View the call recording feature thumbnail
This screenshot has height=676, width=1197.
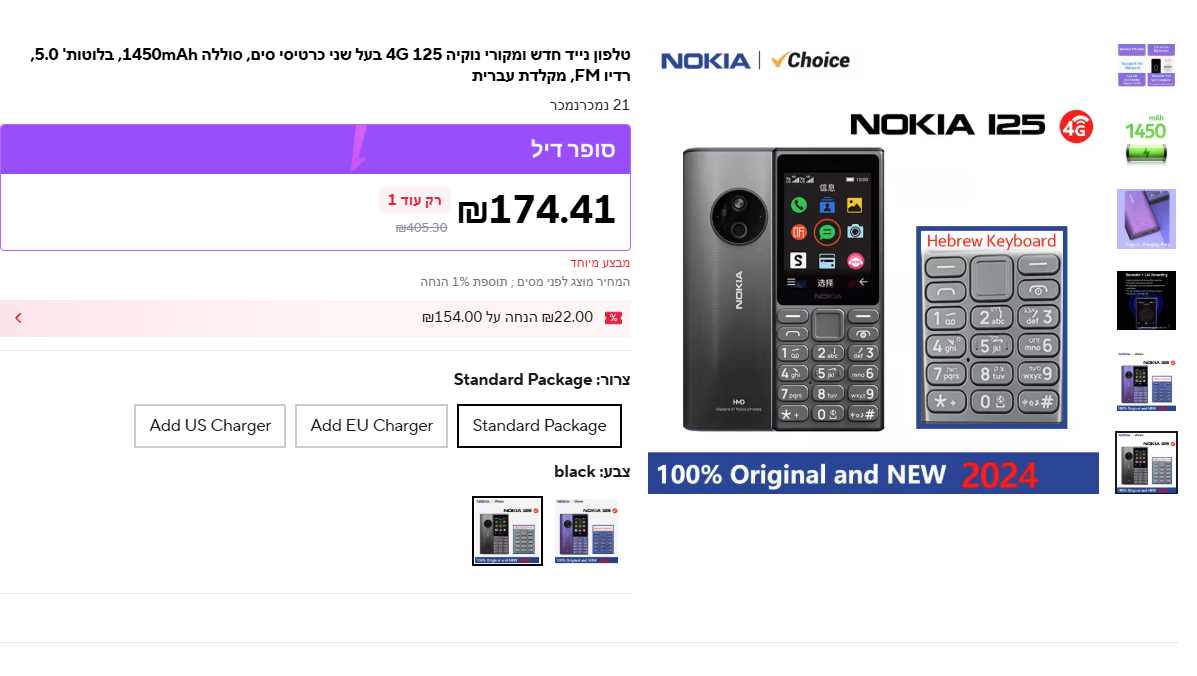point(1146,300)
